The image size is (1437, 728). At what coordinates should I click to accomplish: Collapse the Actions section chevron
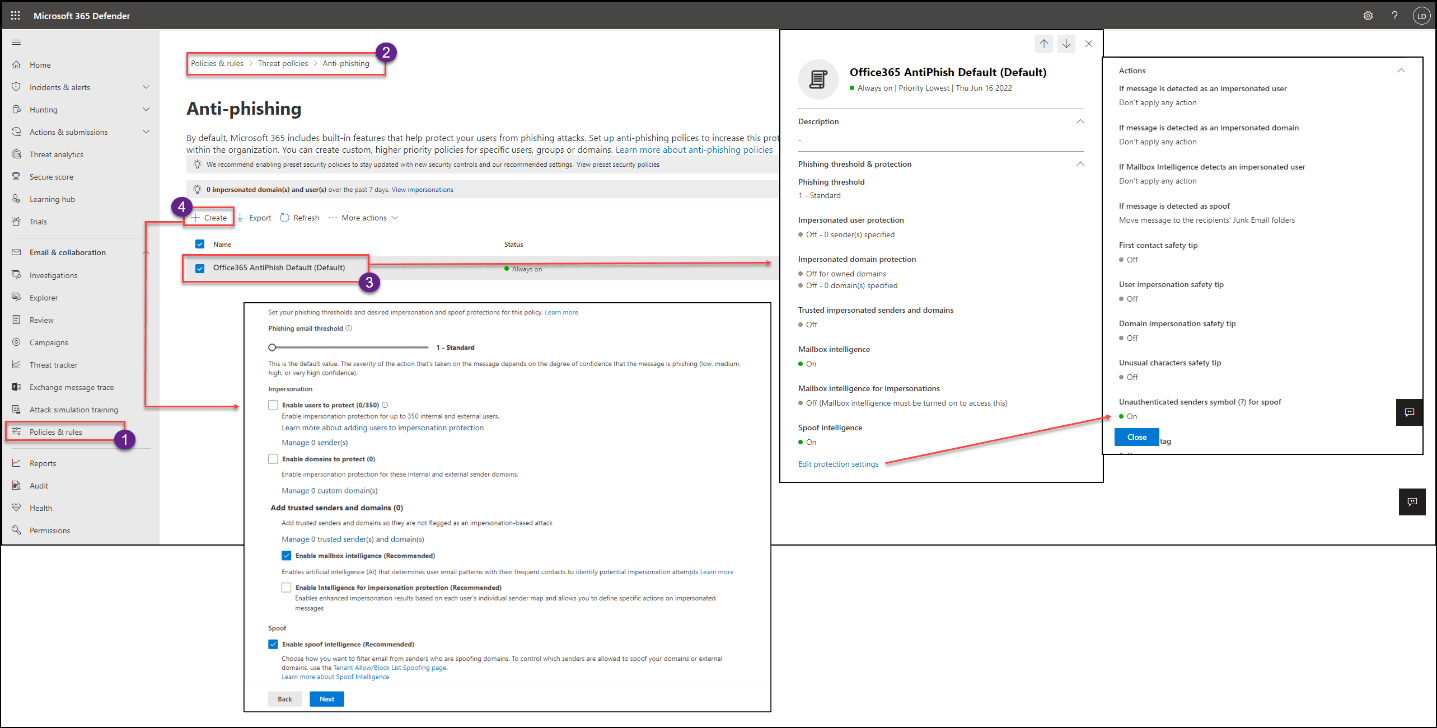(x=1401, y=70)
